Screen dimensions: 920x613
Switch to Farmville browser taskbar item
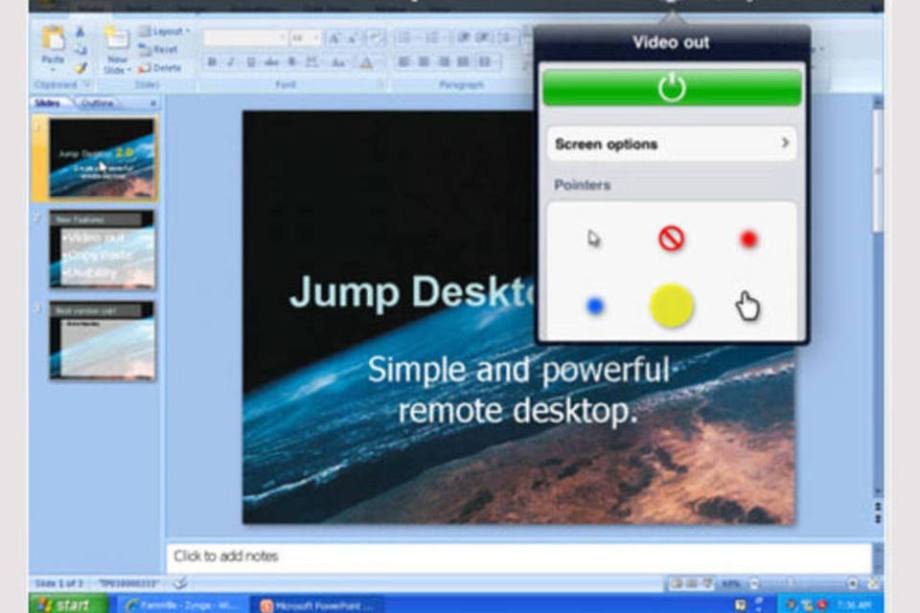coord(184,605)
